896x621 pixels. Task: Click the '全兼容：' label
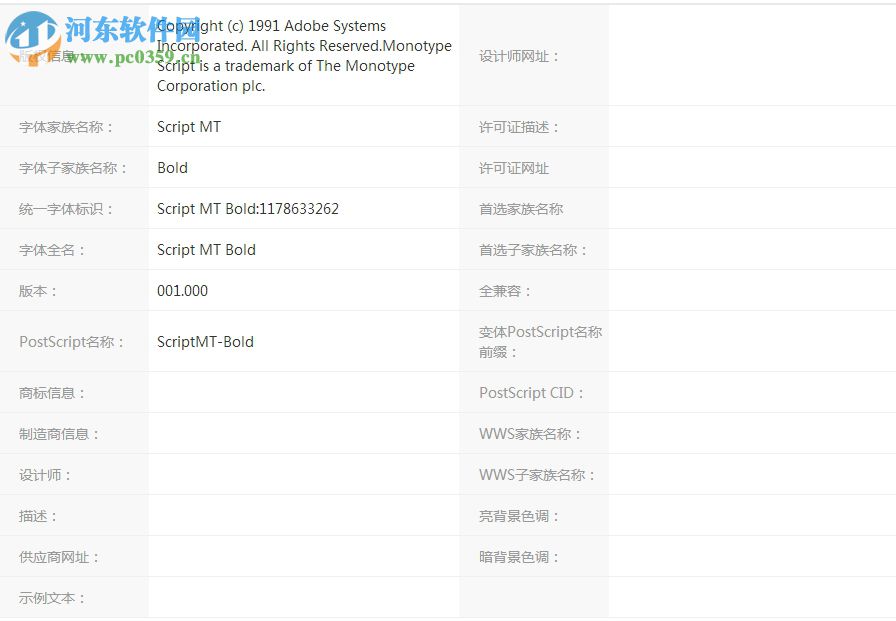click(505, 291)
